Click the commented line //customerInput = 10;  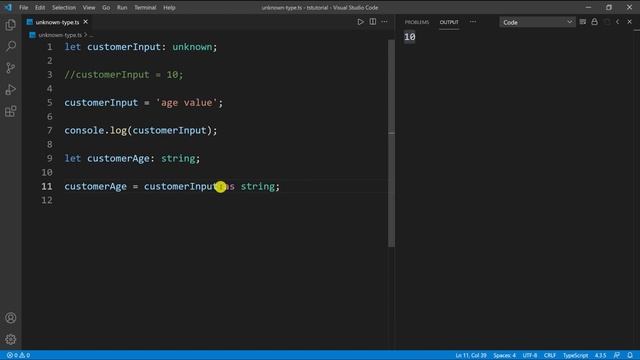(x=124, y=75)
